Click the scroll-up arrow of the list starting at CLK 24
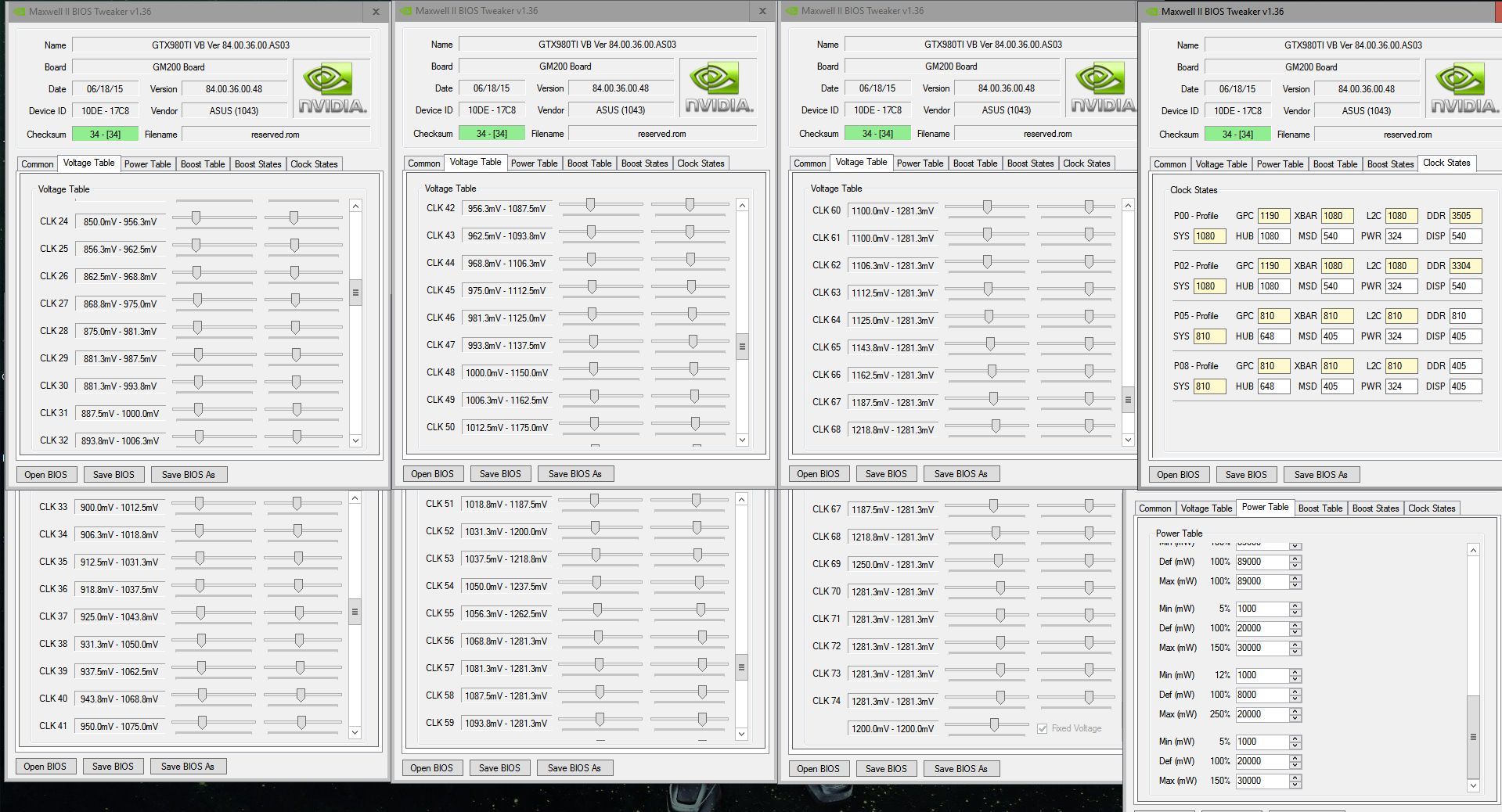 [x=355, y=206]
